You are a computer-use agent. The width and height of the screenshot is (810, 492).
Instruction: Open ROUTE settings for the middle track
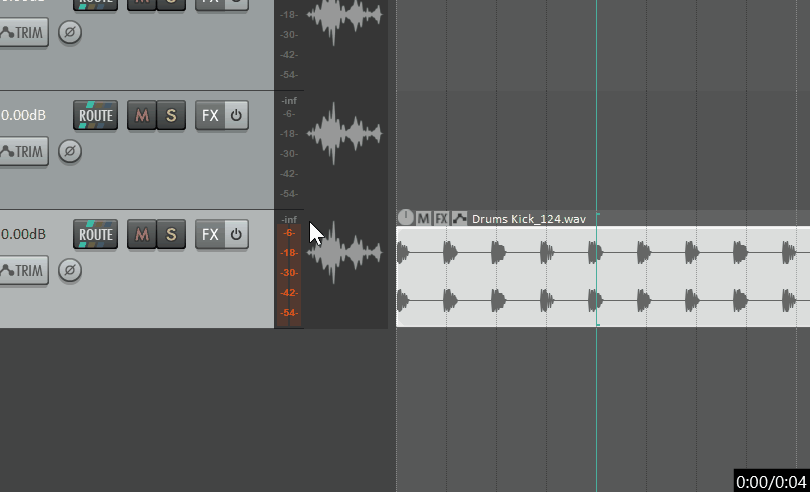pos(96,116)
